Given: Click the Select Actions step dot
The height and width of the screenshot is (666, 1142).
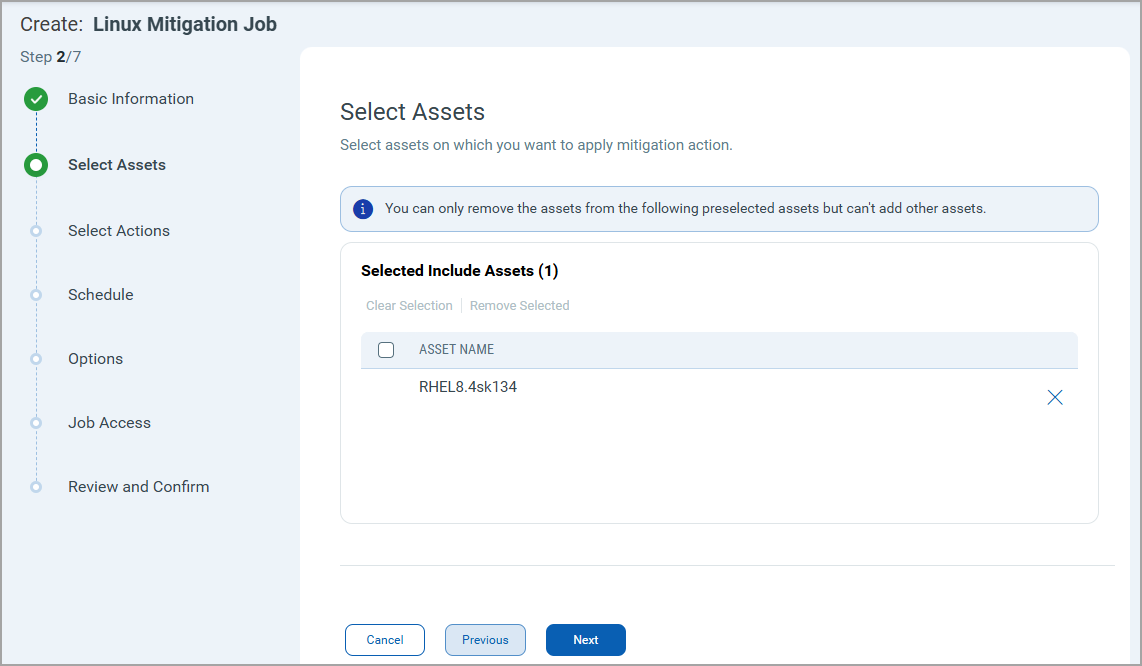Looking at the screenshot, I should pos(36,231).
